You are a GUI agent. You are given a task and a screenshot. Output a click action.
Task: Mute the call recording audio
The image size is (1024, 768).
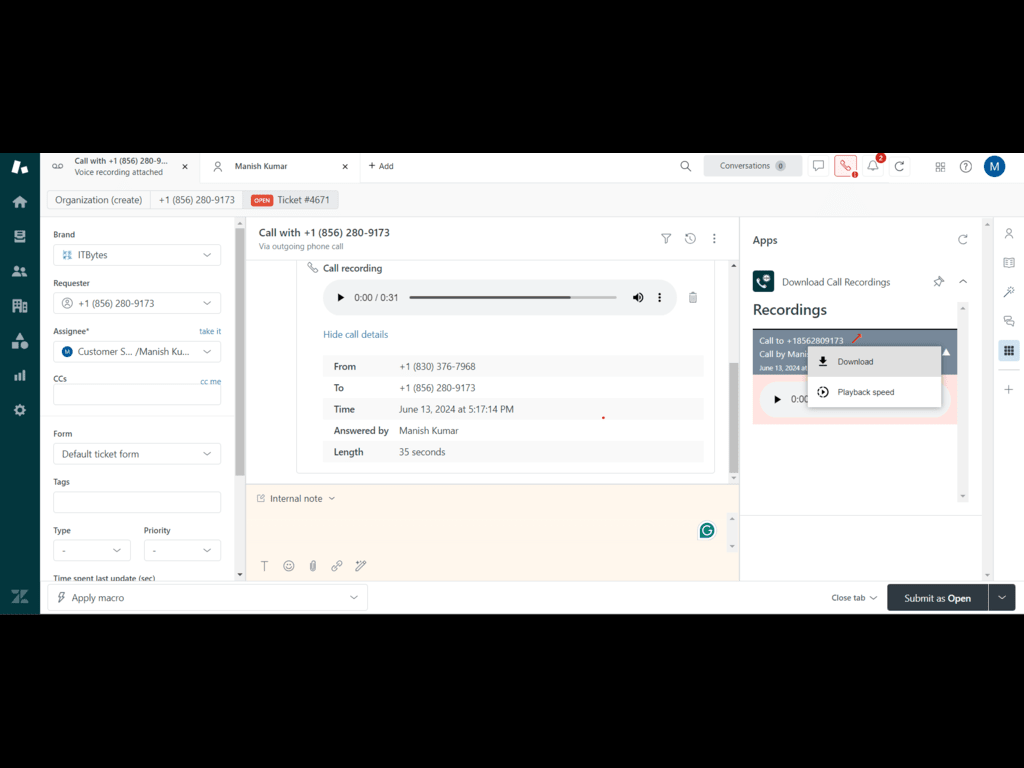click(x=638, y=298)
